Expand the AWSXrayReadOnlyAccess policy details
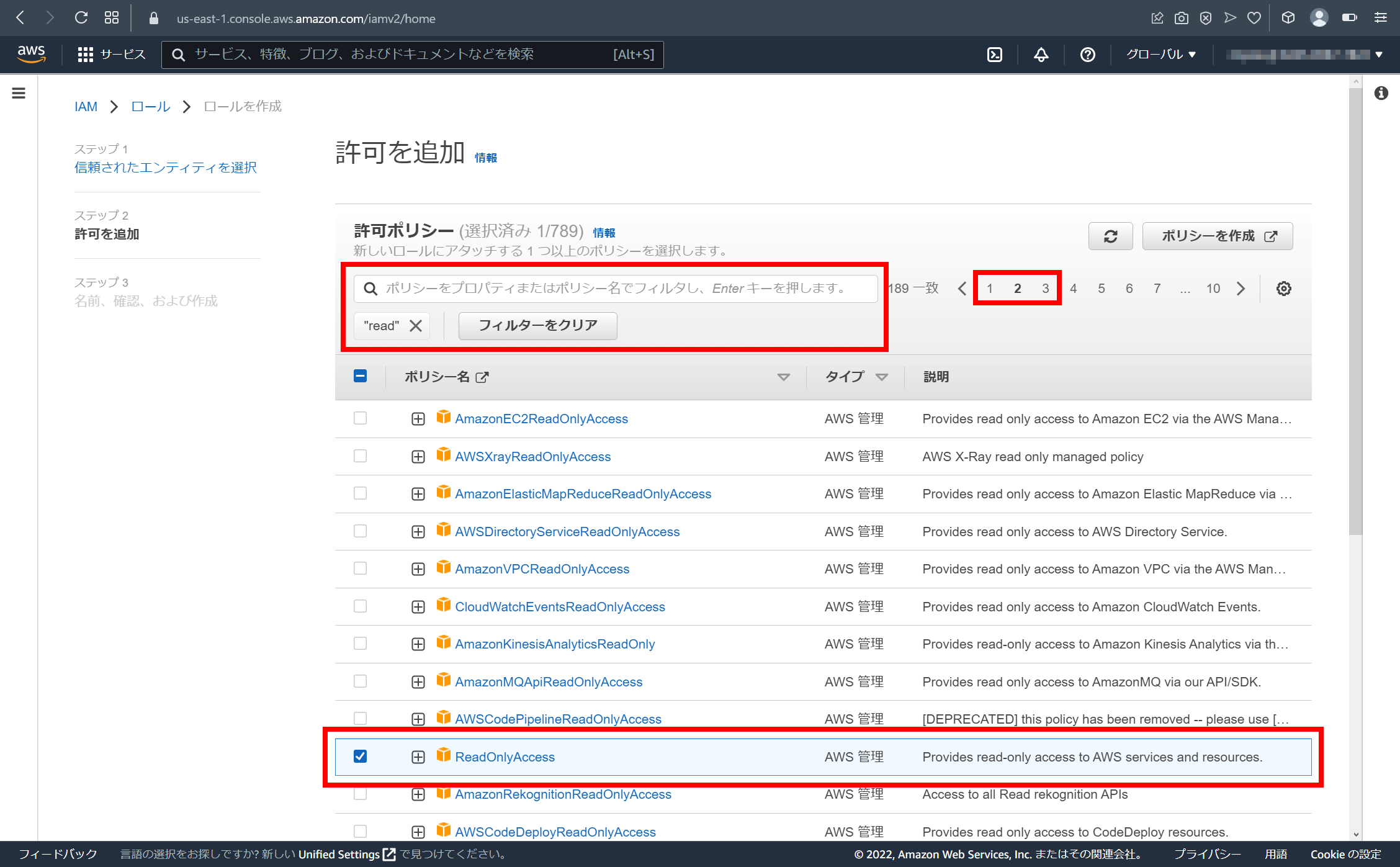This screenshot has width=1400, height=867. 418,457
